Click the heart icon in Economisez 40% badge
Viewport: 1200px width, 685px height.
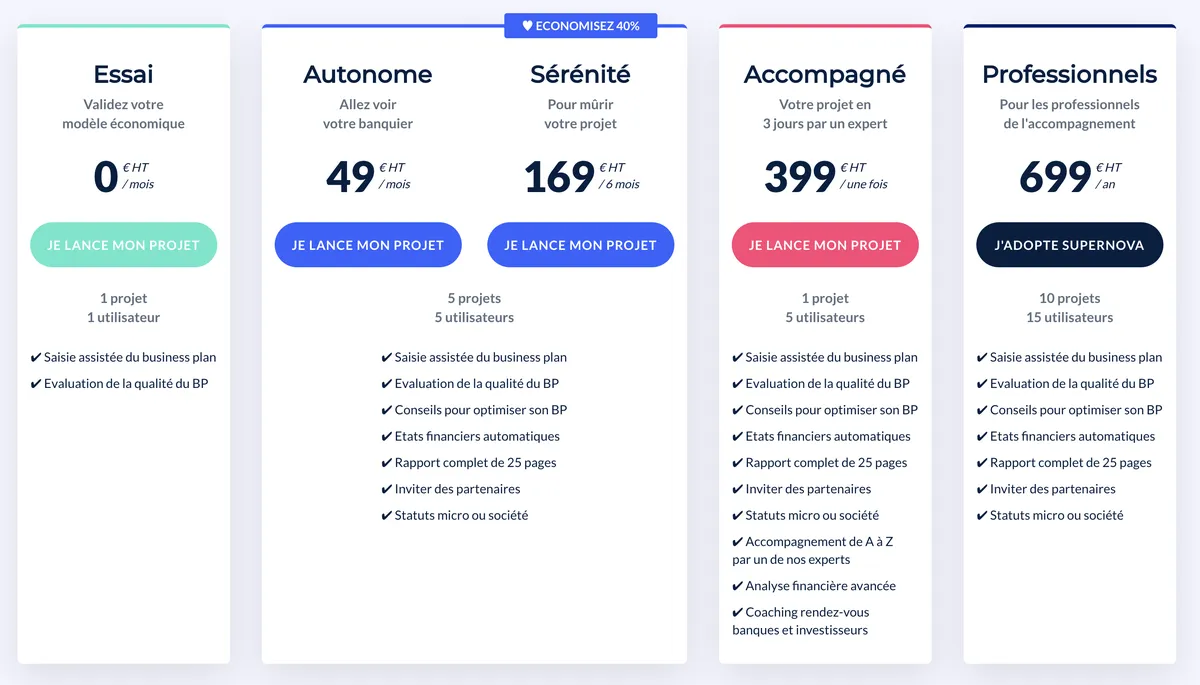(527, 26)
